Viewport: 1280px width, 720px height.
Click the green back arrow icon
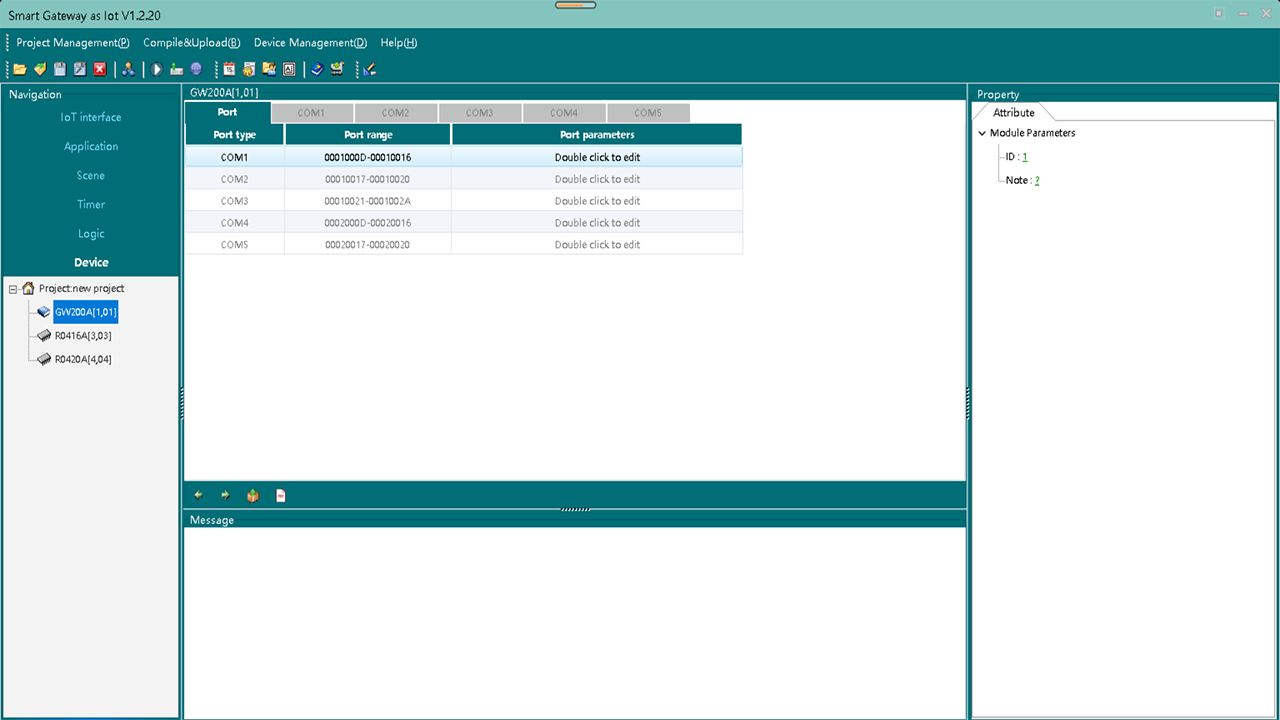tap(198, 495)
